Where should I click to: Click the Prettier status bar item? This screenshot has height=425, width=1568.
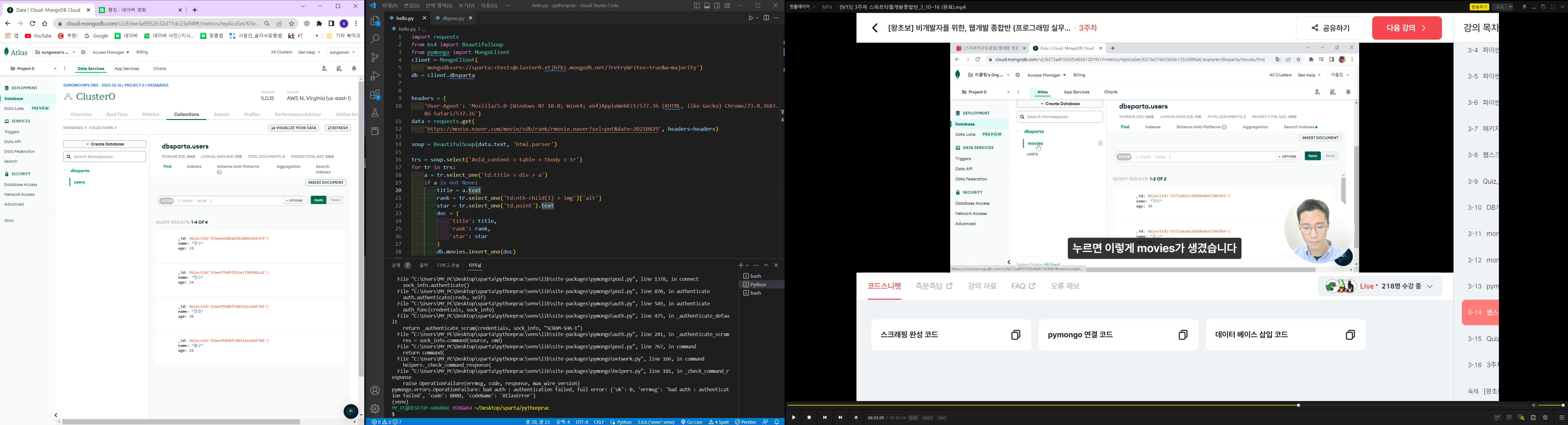[x=746, y=422]
